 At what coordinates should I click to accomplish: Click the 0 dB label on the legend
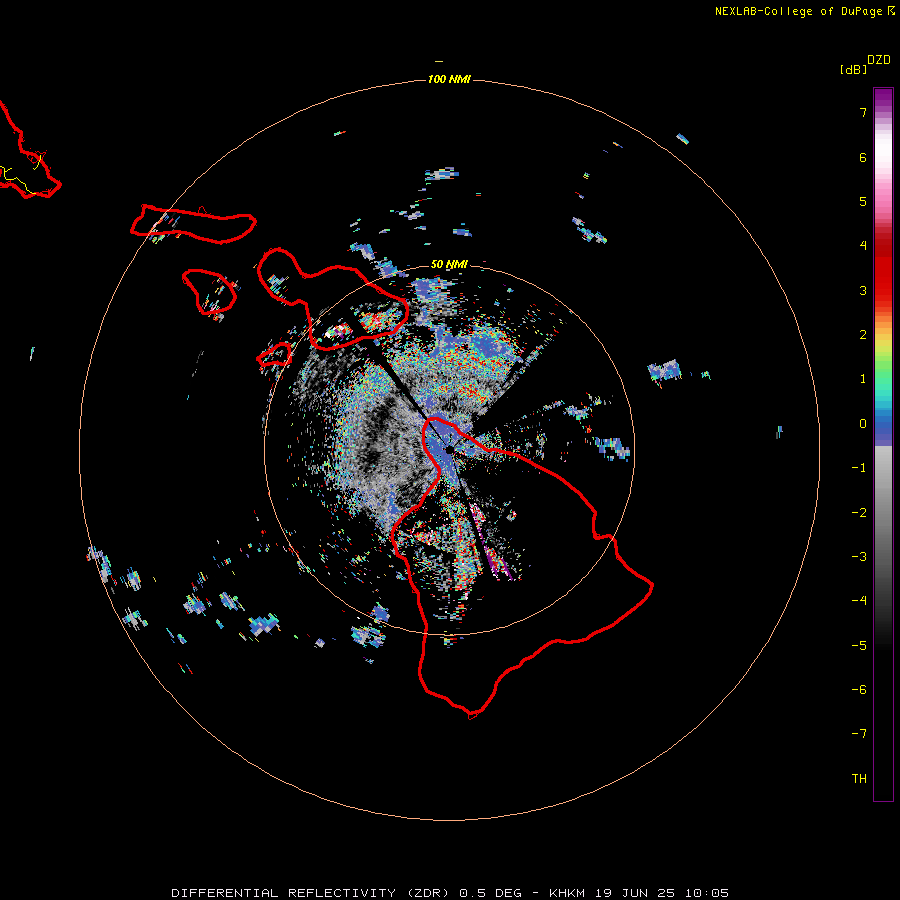click(x=863, y=424)
